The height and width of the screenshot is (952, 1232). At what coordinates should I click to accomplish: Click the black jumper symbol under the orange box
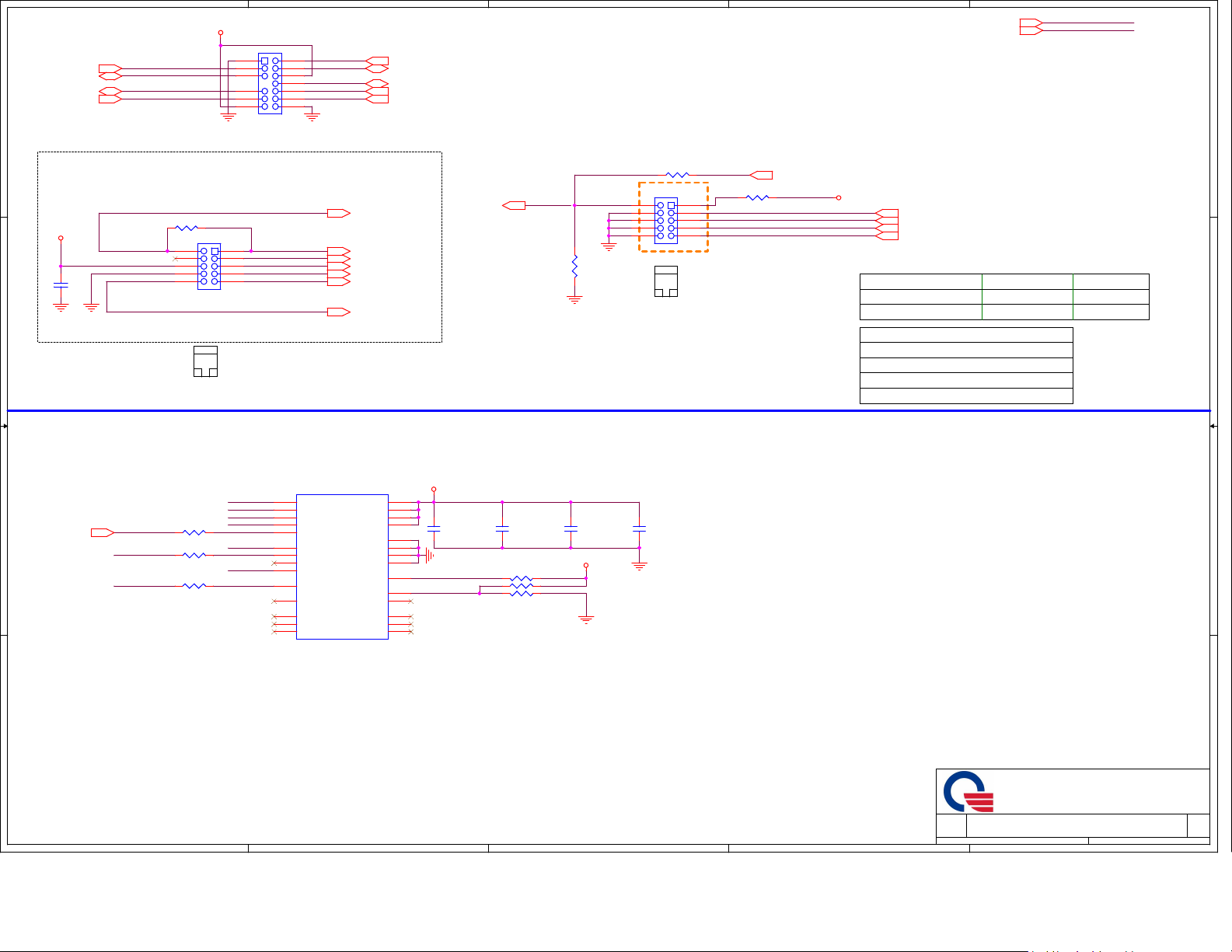click(666, 281)
